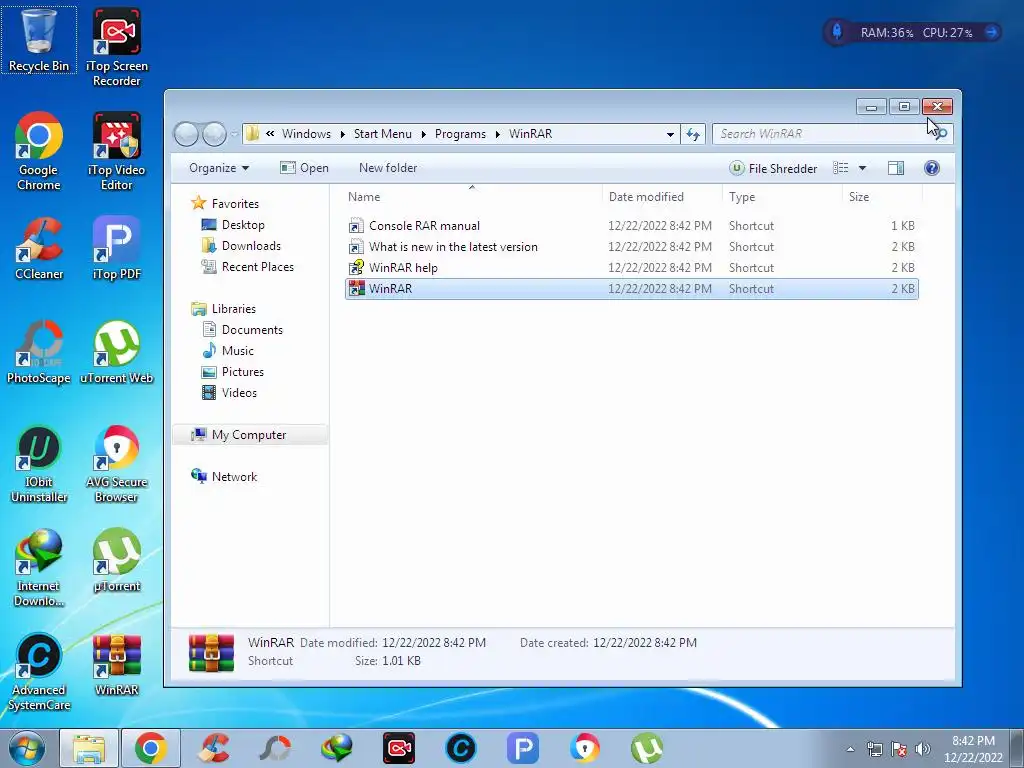
Task: Sort by Size column header
Action: (882, 197)
